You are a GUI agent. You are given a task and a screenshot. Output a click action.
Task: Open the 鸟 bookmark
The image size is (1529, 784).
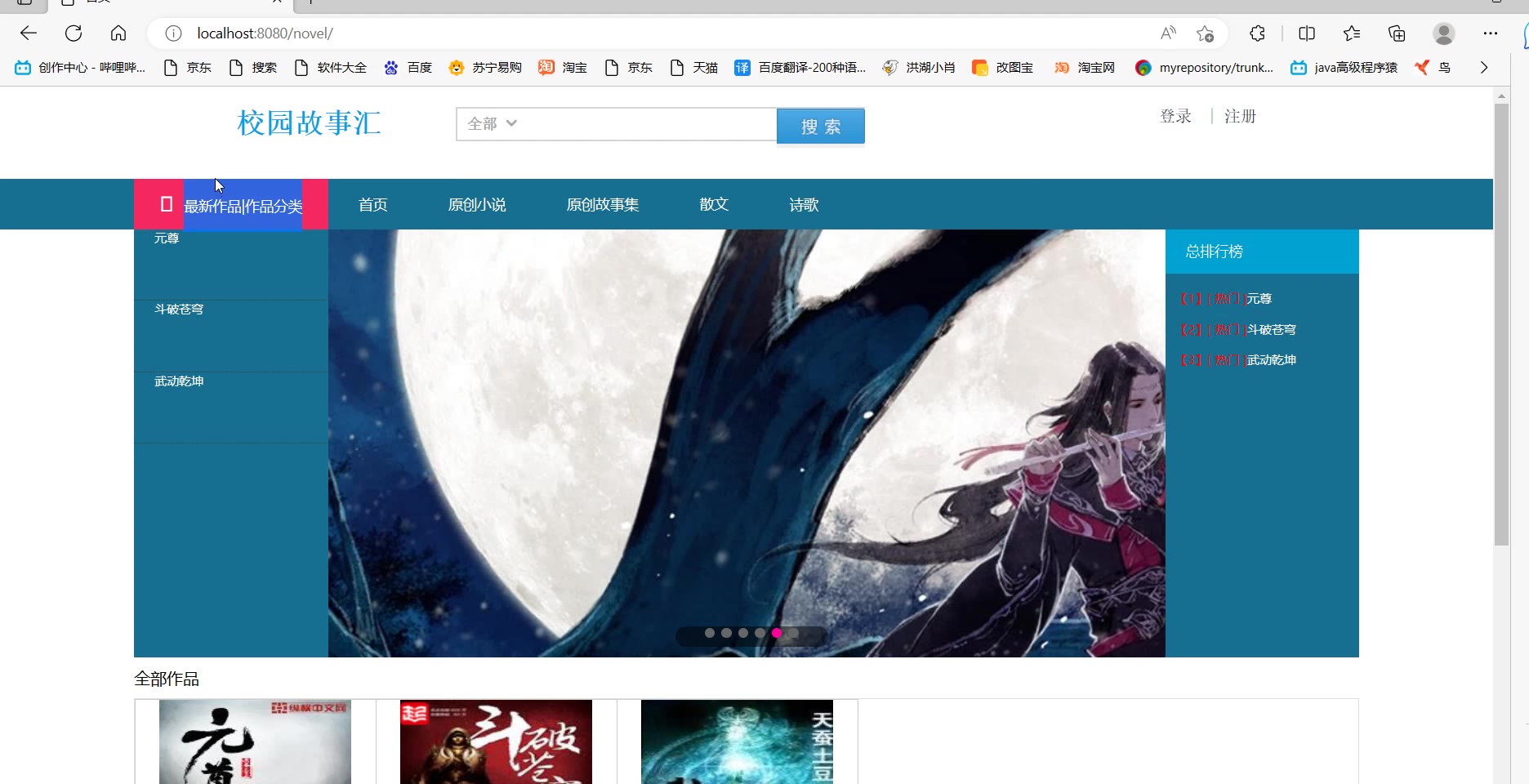point(1433,68)
